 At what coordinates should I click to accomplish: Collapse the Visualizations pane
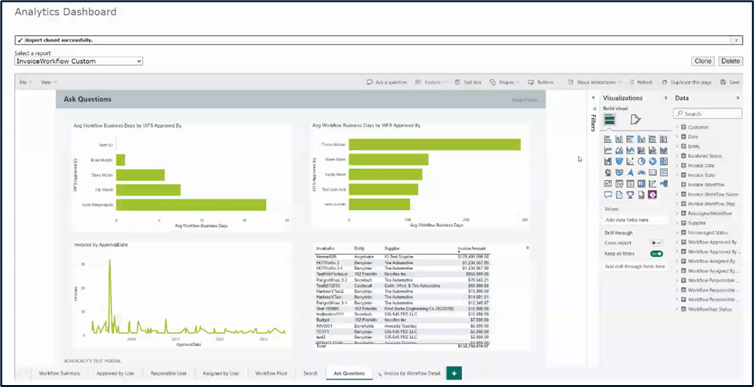coord(666,98)
